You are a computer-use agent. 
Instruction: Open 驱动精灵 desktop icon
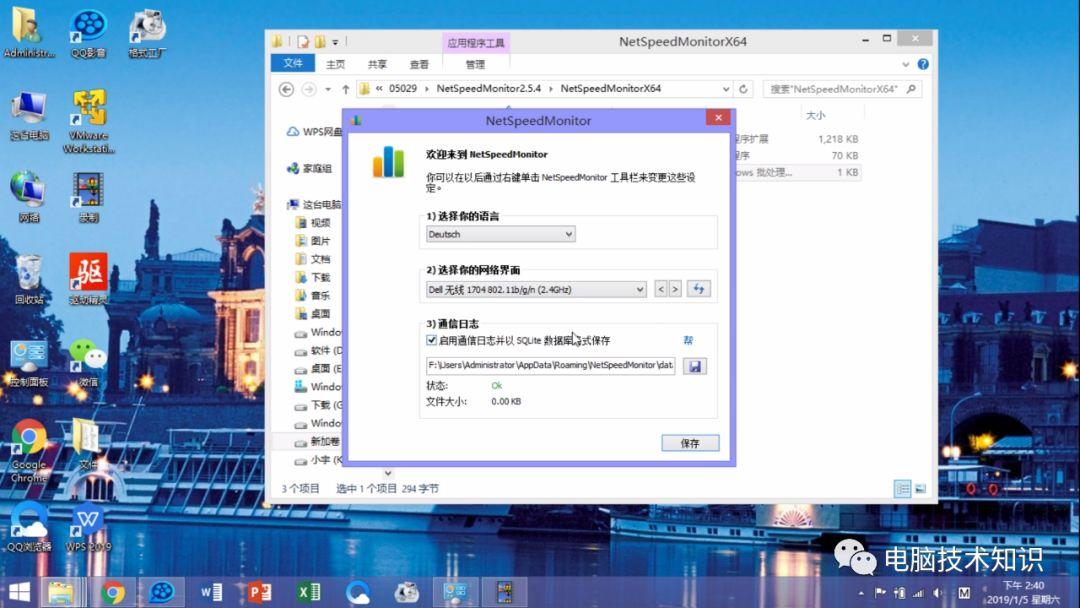coord(88,280)
